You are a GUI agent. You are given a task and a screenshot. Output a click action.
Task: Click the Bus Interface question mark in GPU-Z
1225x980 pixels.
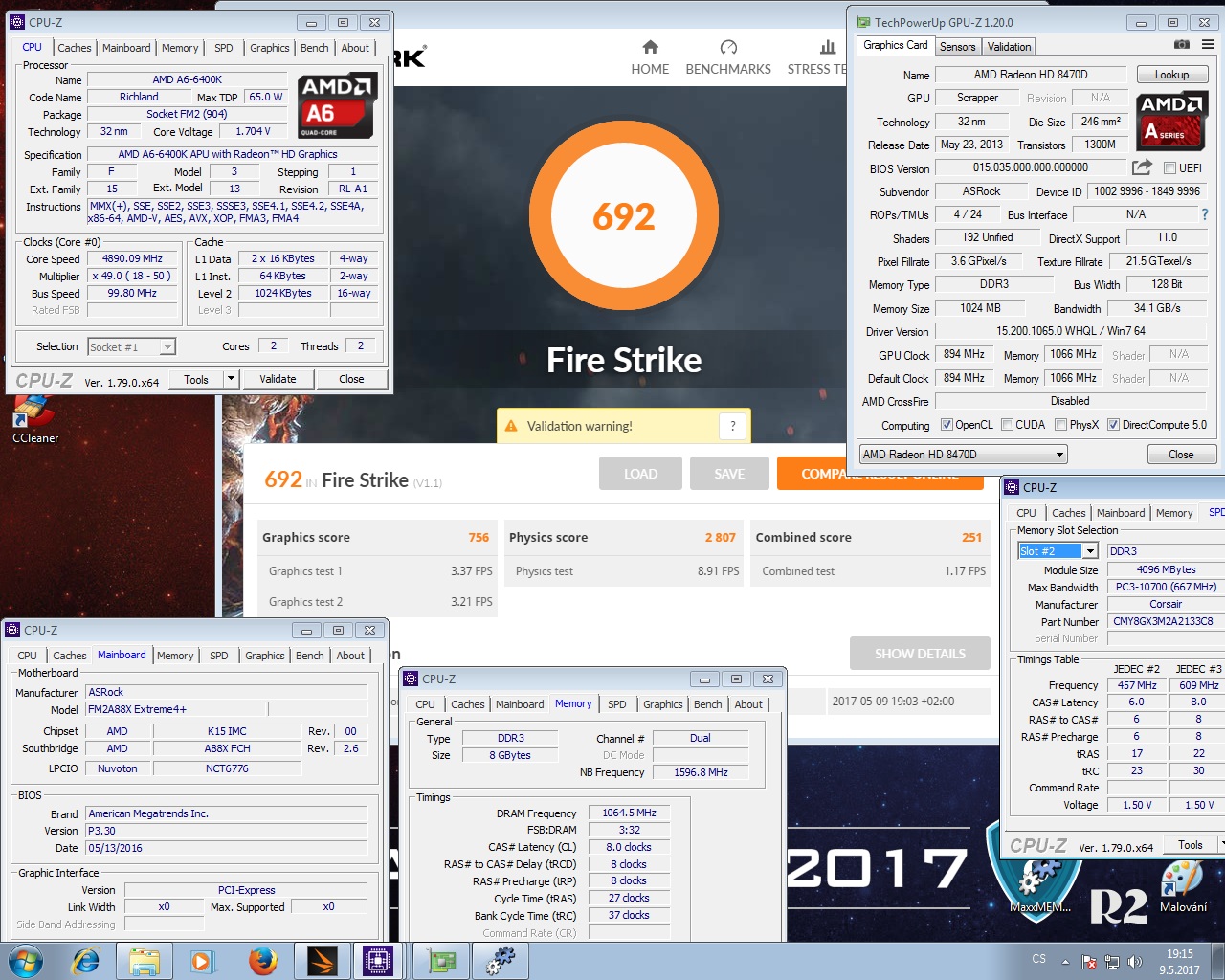1205,214
